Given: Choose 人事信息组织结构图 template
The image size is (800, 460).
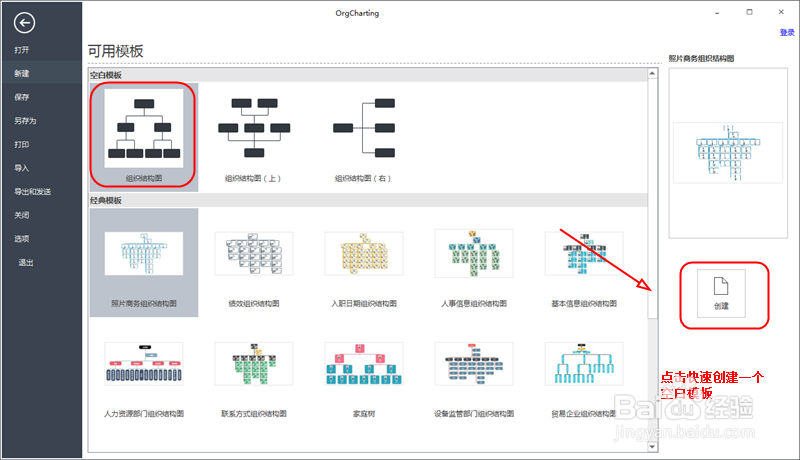Looking at the screenshot, I should coord(473,262).
